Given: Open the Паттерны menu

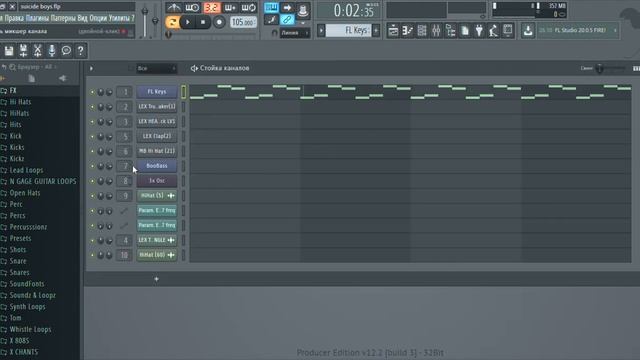Looking at the screenshot, I should [63, 18].
